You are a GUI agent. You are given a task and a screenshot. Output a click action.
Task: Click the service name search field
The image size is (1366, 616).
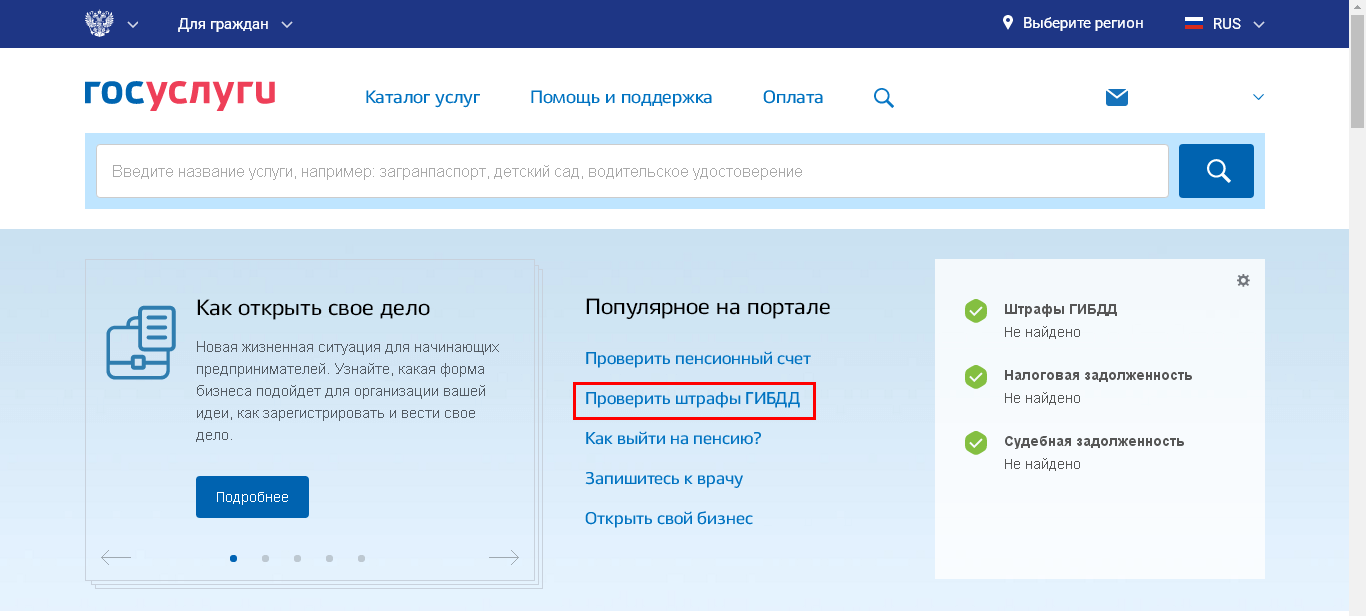click(x=632, y=171)
